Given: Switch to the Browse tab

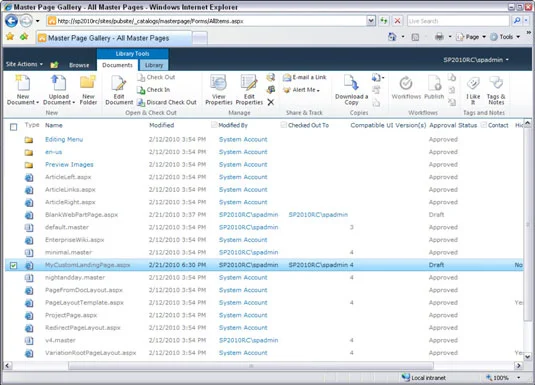Looking at the screenshot, I should point(79,65).
